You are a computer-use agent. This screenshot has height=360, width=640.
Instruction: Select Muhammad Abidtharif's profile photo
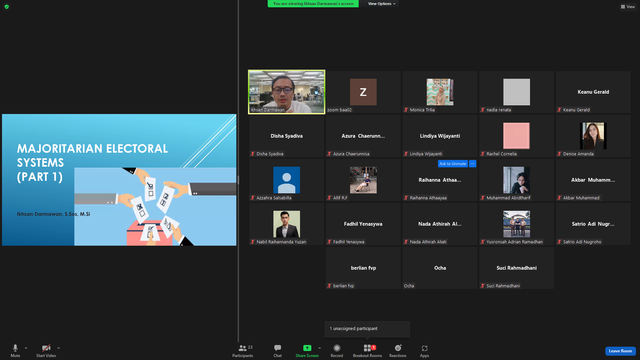pyautogui.click(x=516, y=180)
